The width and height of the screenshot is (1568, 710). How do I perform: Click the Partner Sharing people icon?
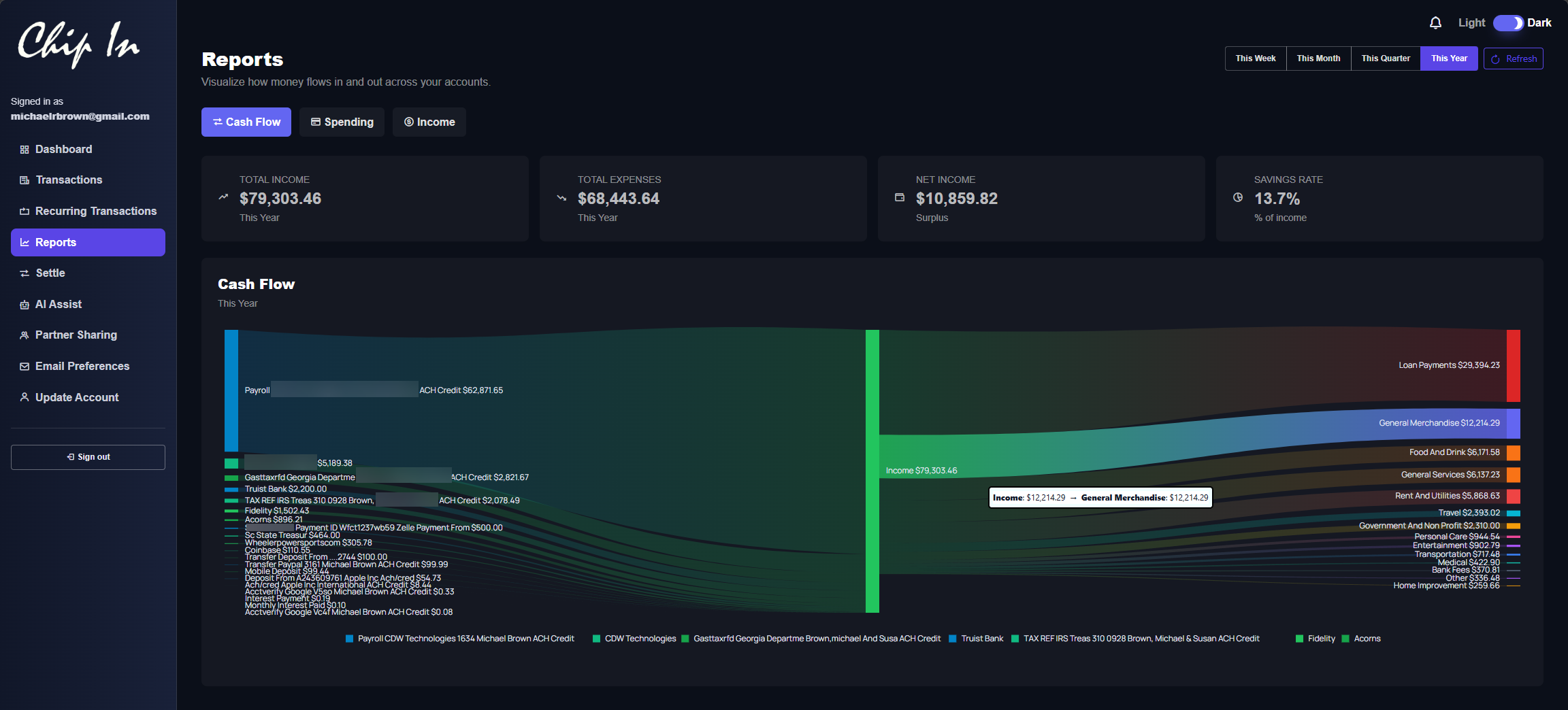tap(24, 335)
